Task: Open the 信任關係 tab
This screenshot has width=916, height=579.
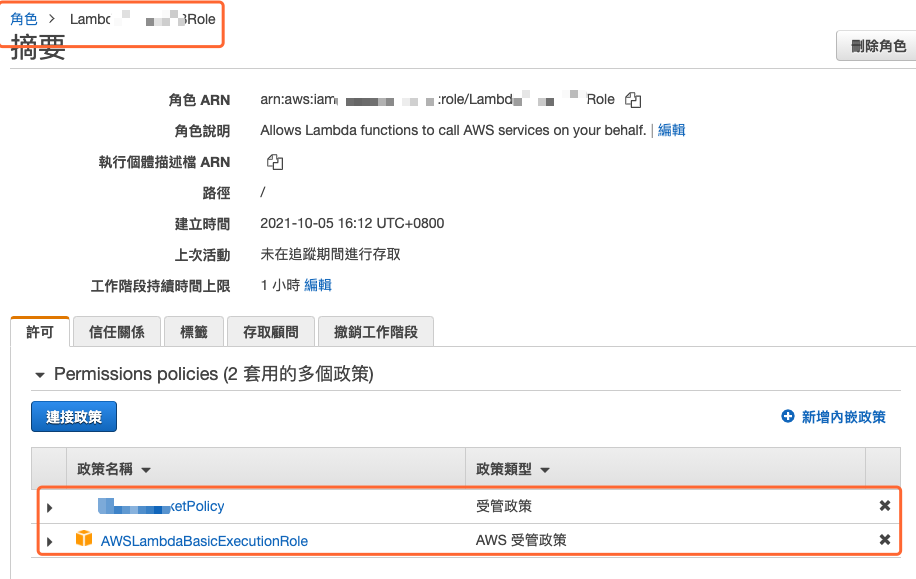Action: (x=116, y=332)
